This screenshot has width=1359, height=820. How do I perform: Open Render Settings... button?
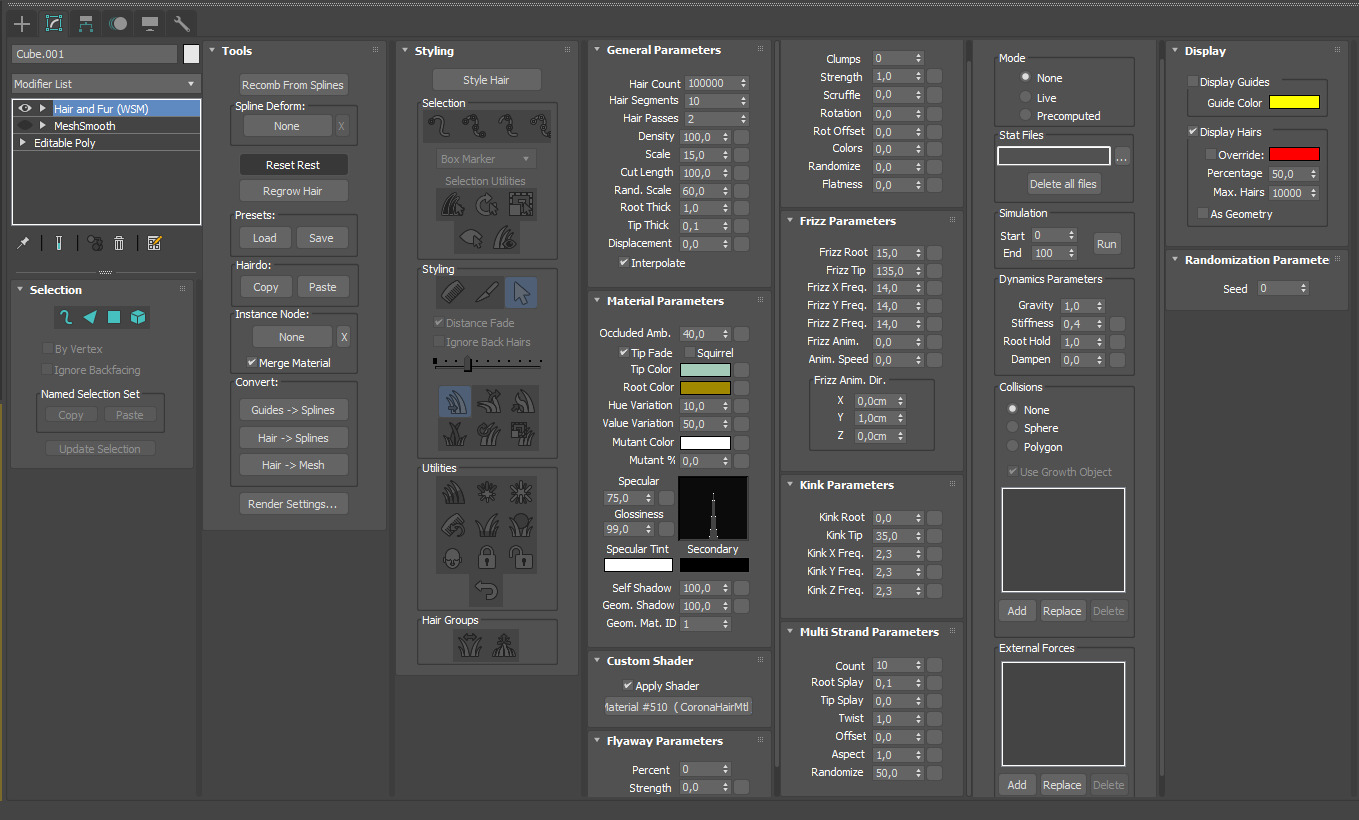pos(293,504)
